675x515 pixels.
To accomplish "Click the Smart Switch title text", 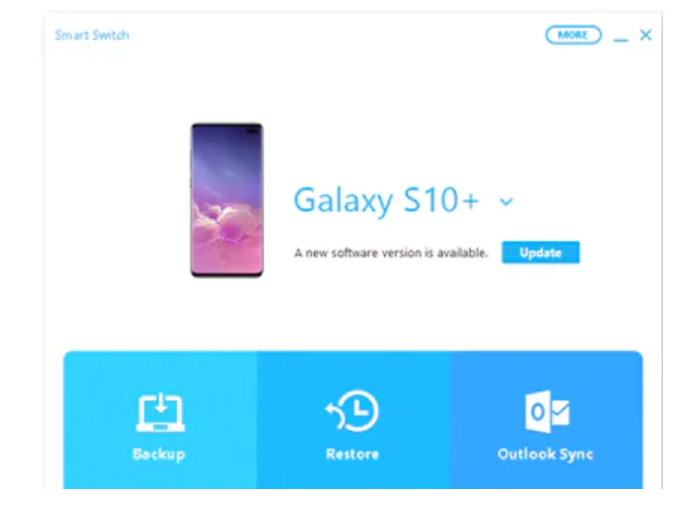I will click(x=92, y=35).
